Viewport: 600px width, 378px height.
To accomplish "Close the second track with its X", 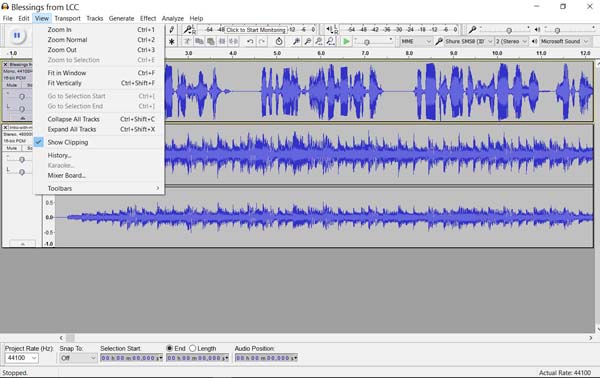I will point(5,127).
